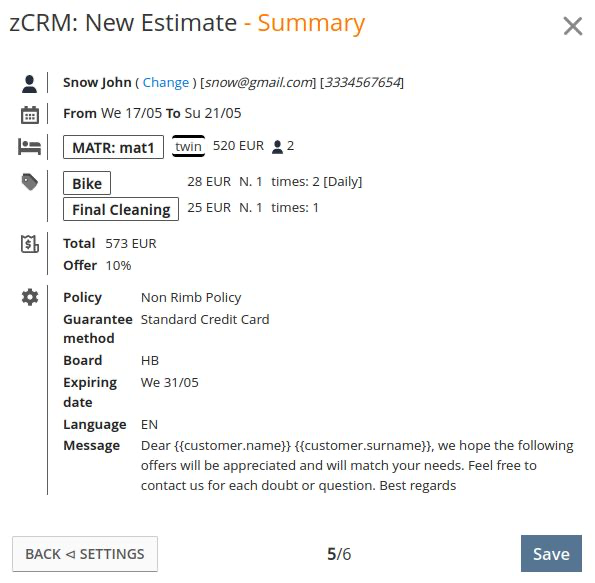The image size is (595, 583).
Task: Select the Bike extra badge
Action: click(87, 183)
